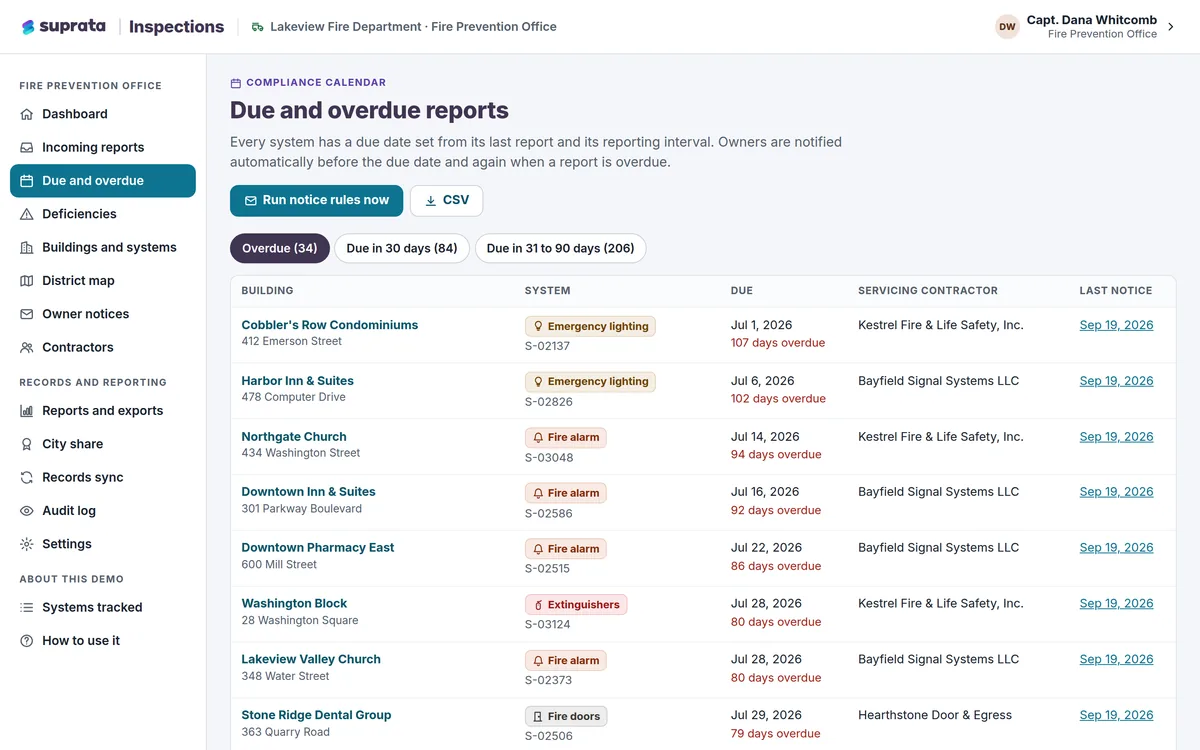Click the District map icon
Viewport: 1200px width, 750px height.
(27, 281)
